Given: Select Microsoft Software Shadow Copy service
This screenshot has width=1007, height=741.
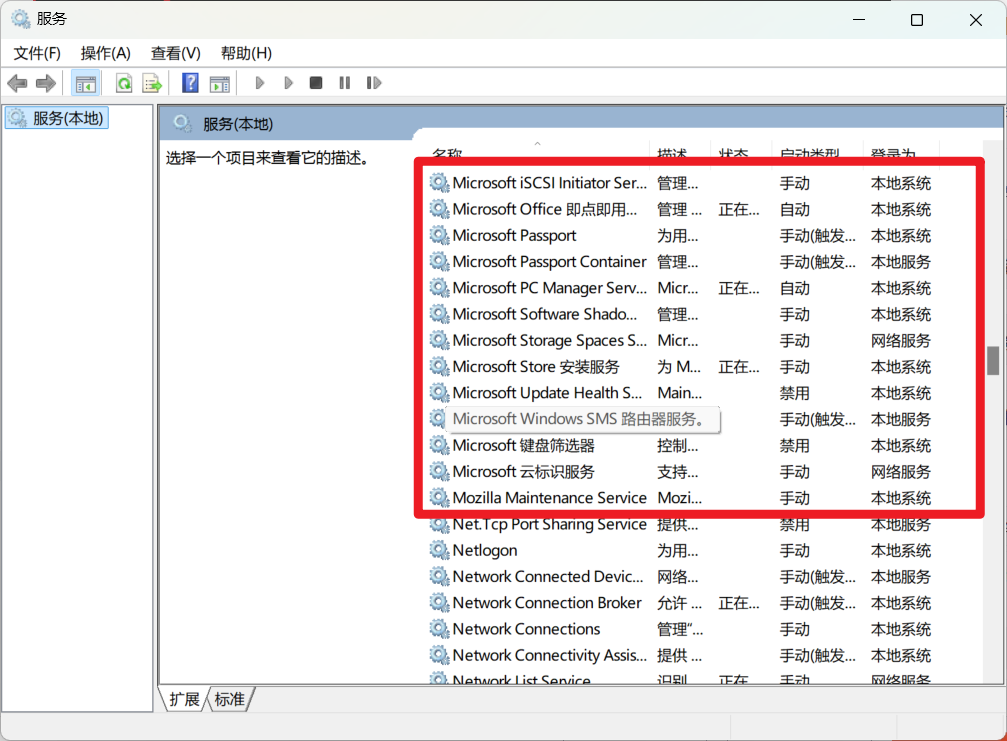Looking at the screenshot, I should pyautogui.click(x=703, y=315).
